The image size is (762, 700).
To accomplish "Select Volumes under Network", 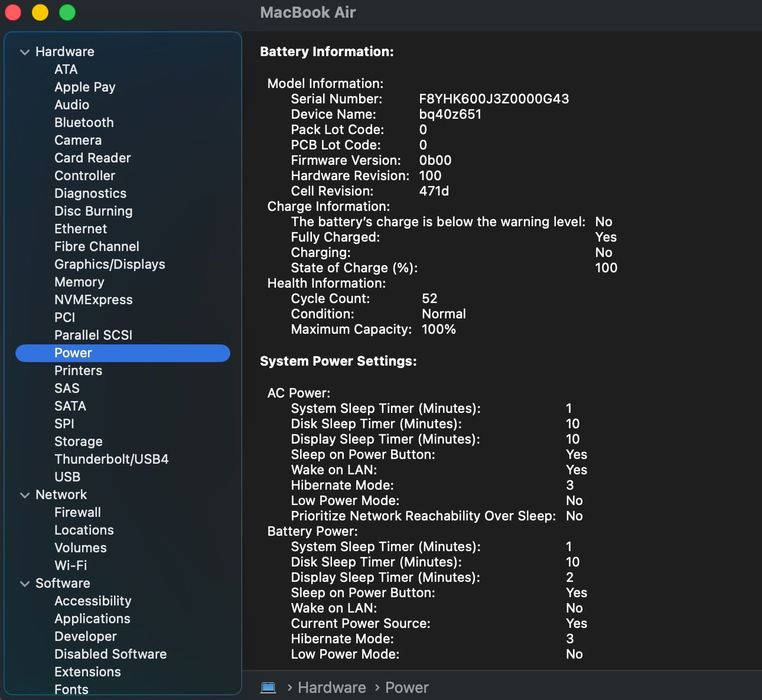I will click(x=81, y=548).
